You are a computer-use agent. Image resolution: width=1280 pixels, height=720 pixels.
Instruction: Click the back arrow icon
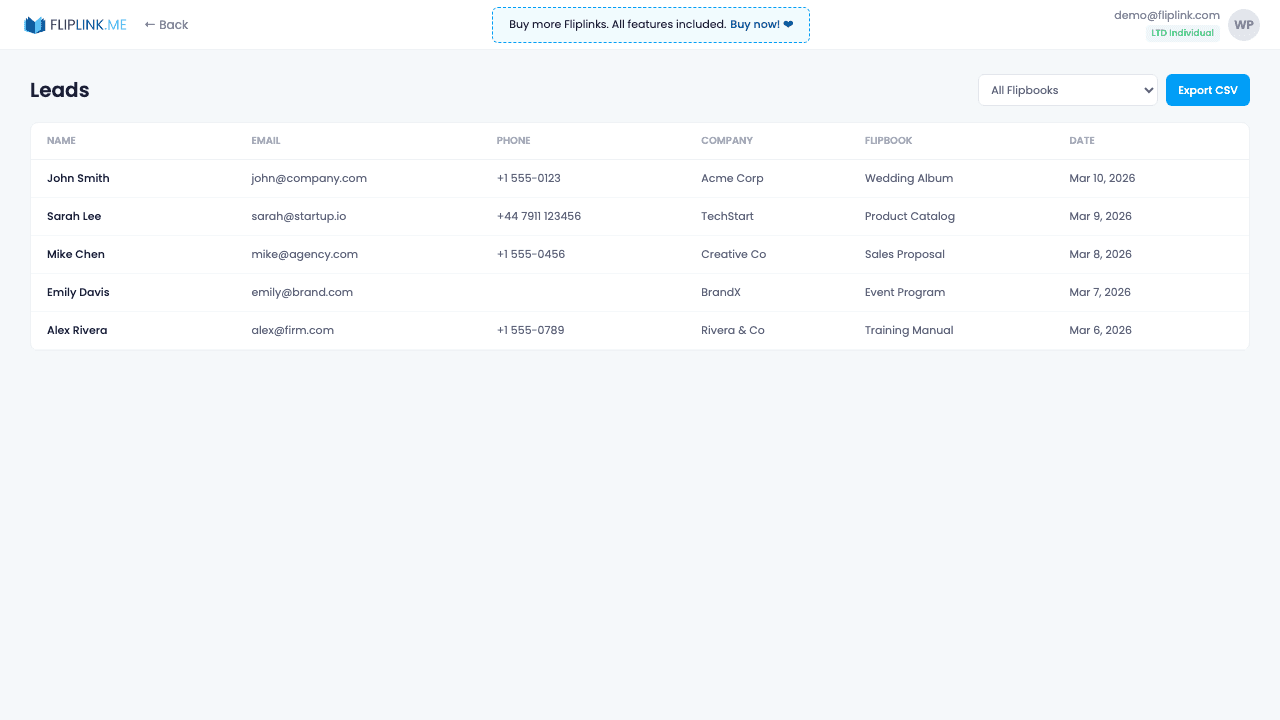click(149, 24)
